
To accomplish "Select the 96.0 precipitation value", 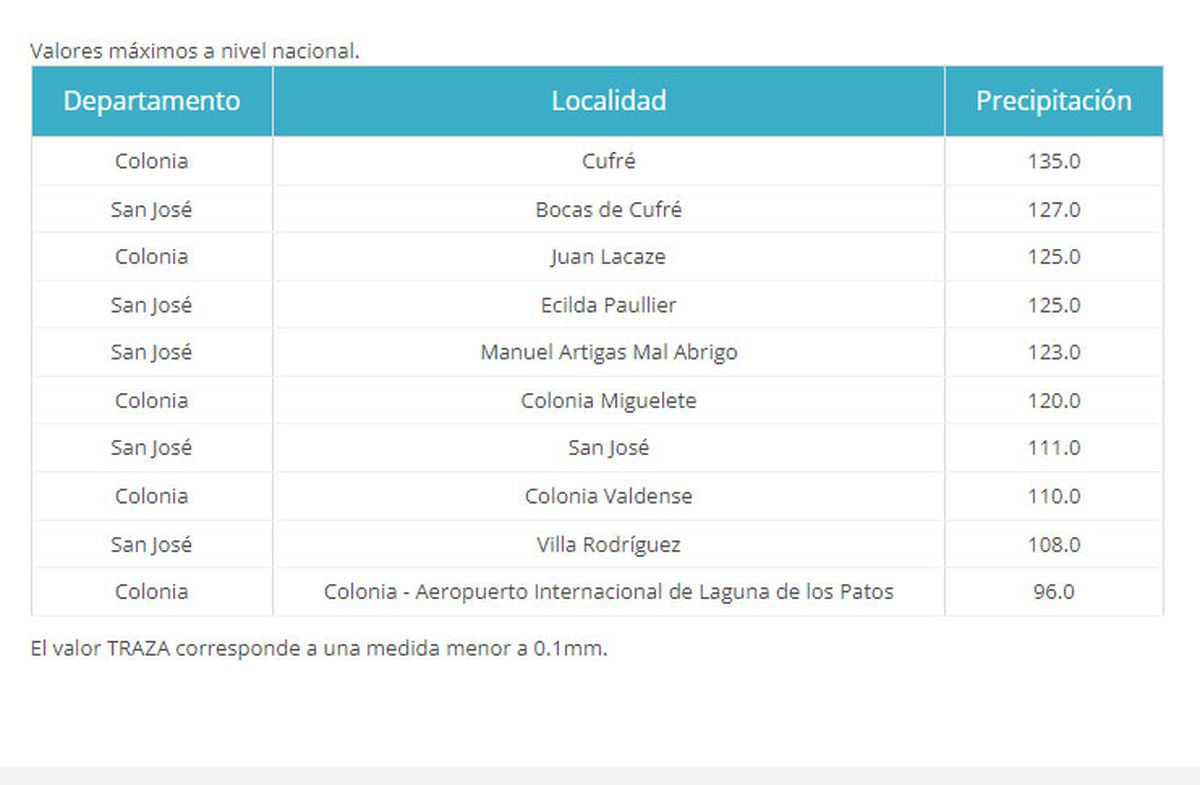I will coord(1053,592).
